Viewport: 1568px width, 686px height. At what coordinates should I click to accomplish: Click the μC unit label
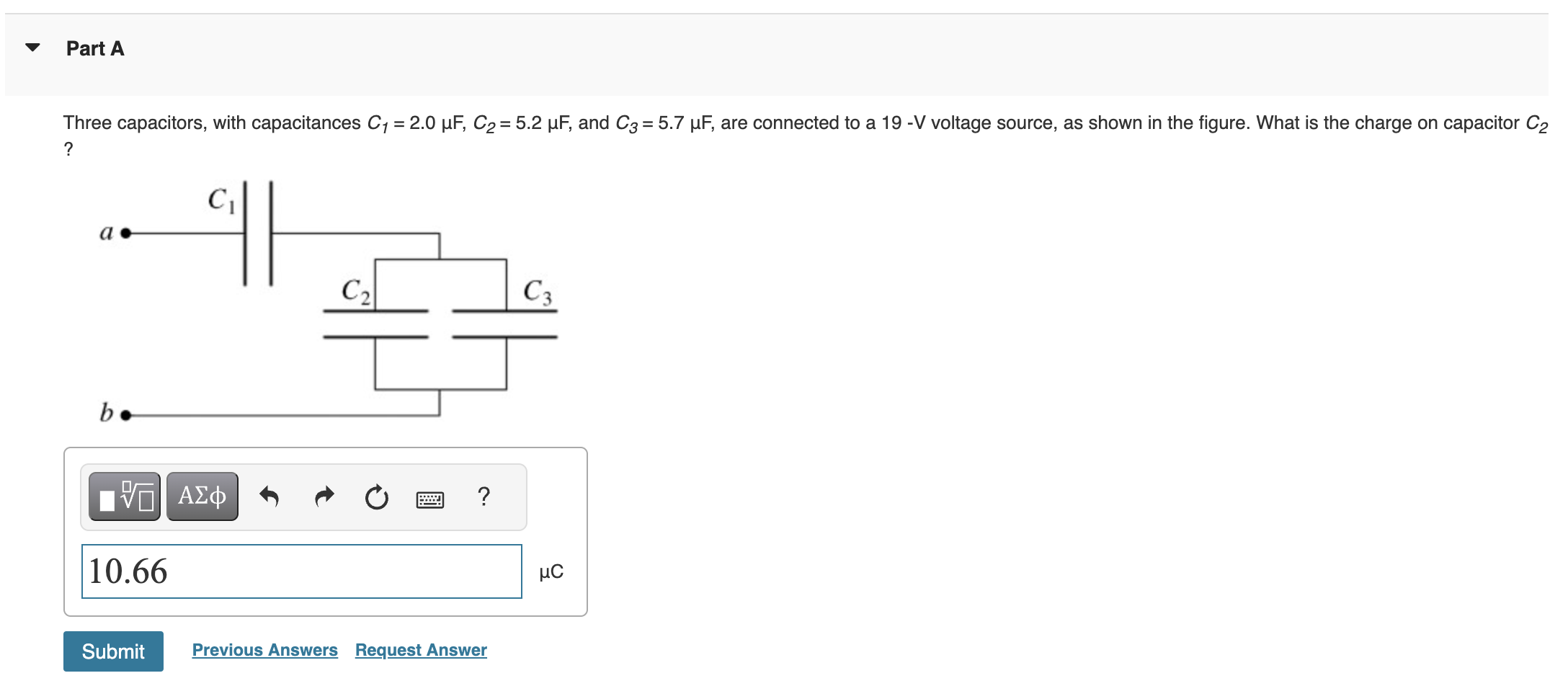coord(551,571)
